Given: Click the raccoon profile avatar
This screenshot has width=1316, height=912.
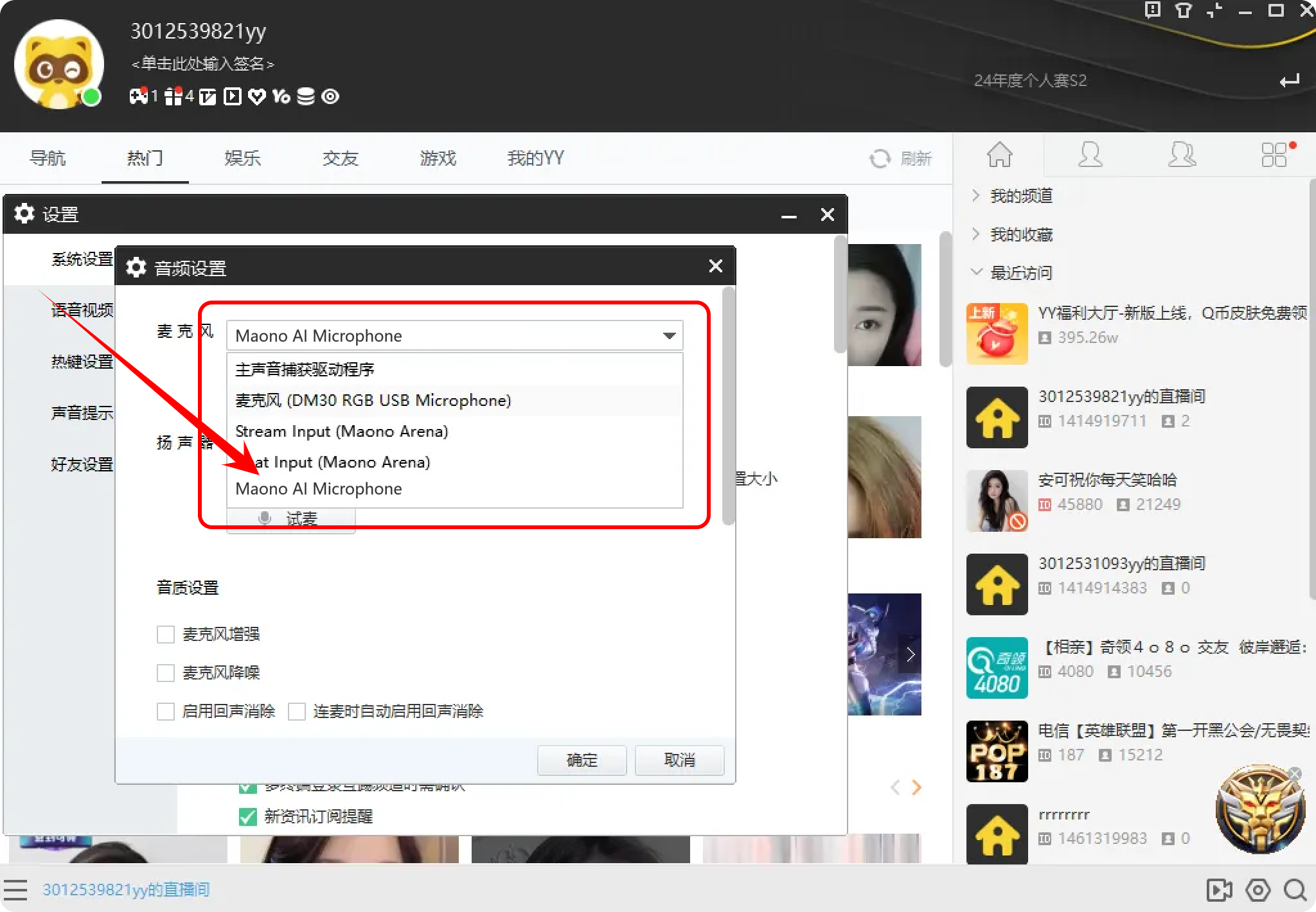Looking at the screenshot, I should coord(59,64).
